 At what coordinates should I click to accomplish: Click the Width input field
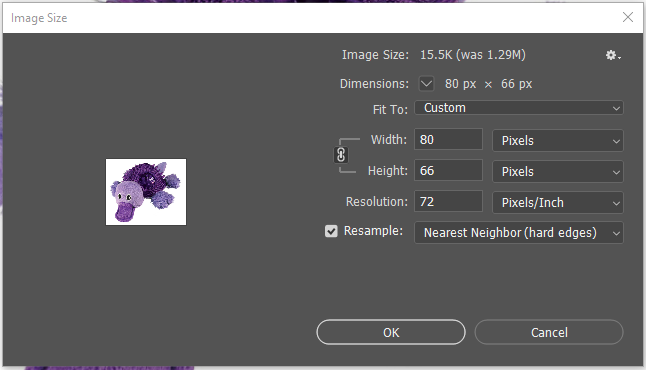click(448, 140)
